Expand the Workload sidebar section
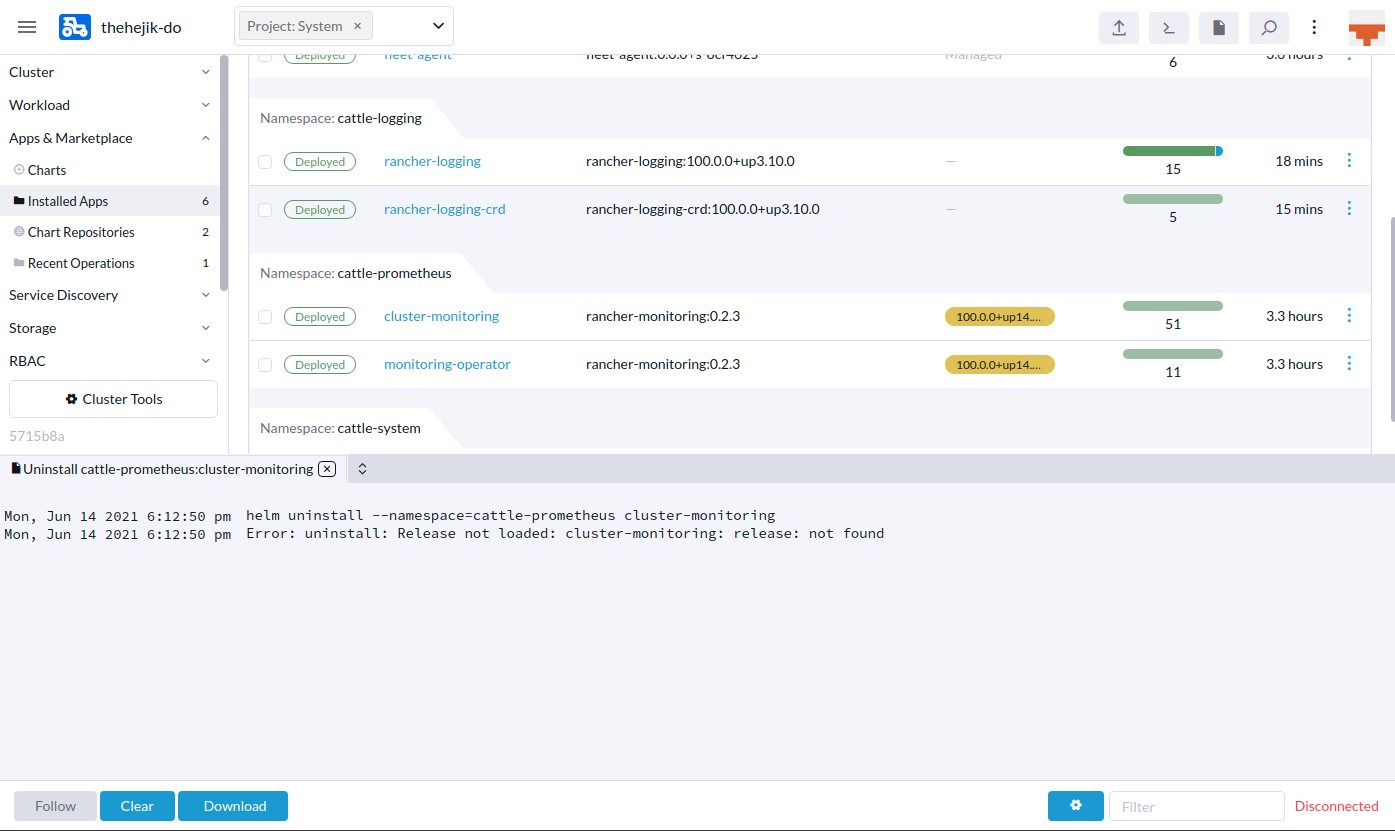1395x831 pixels. [x=110, y=105]
